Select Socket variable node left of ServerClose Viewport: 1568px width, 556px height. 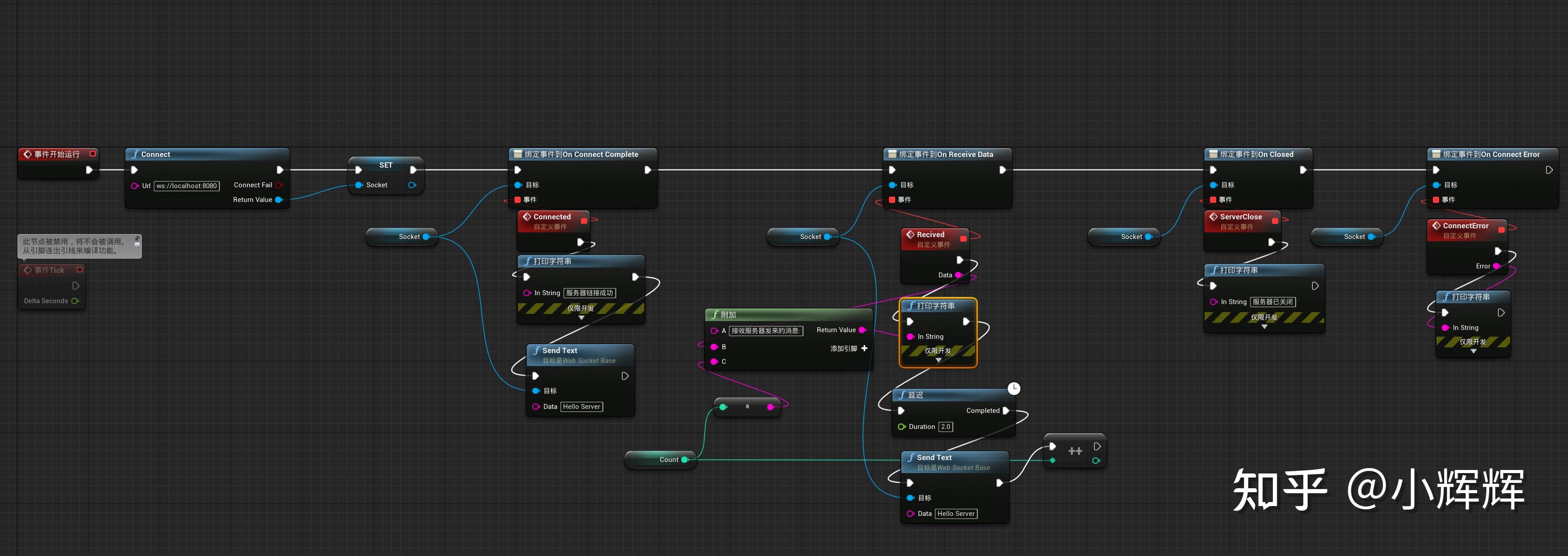pyautogui.click(x=1124, y=237)
